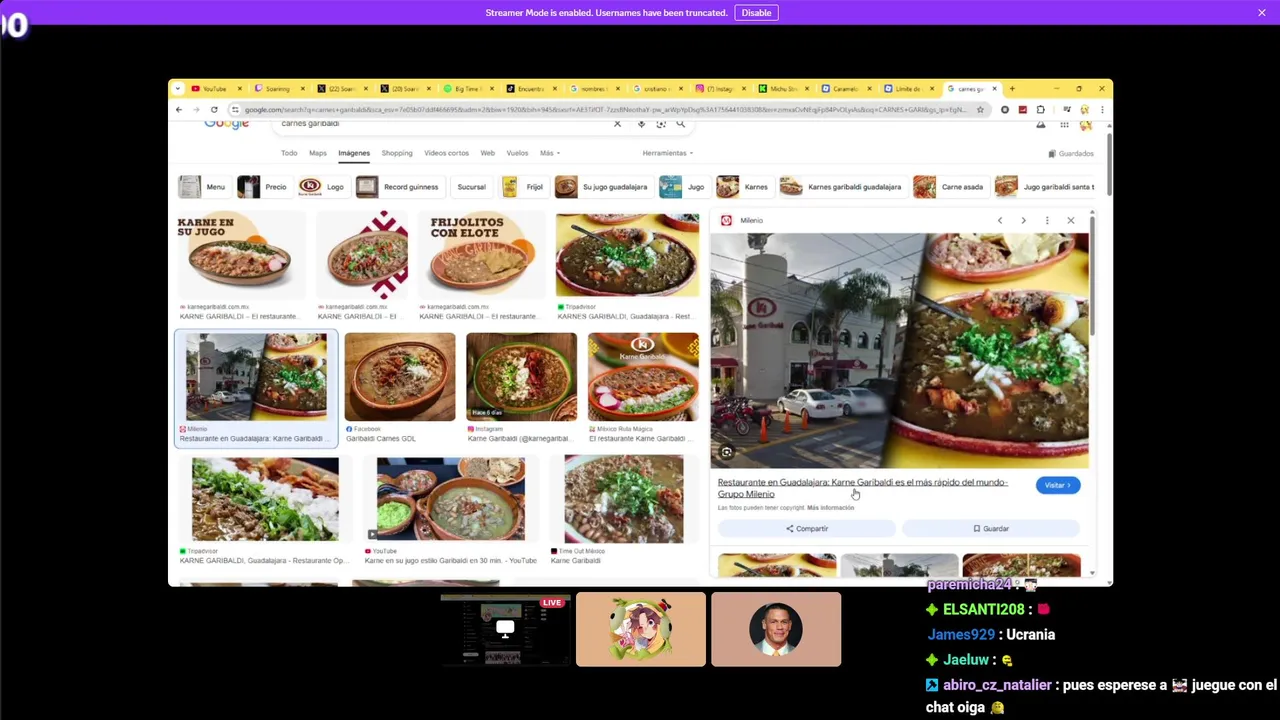Screen dimensions: 1280x720
Task: Expand the Herramientas tools menu
Action: coord(667,153)
